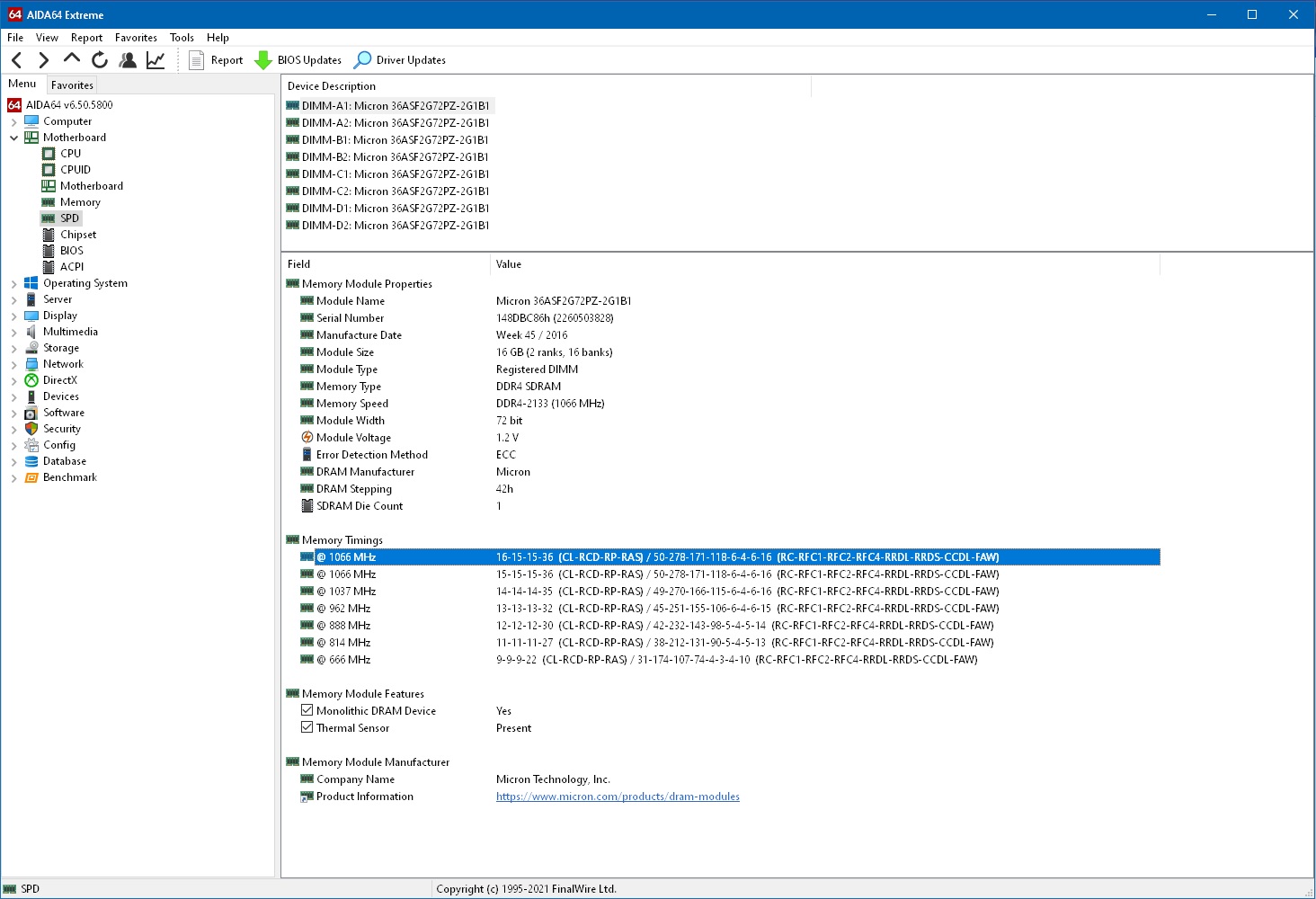Expand the Benchmark tree node

coord(14,477)
